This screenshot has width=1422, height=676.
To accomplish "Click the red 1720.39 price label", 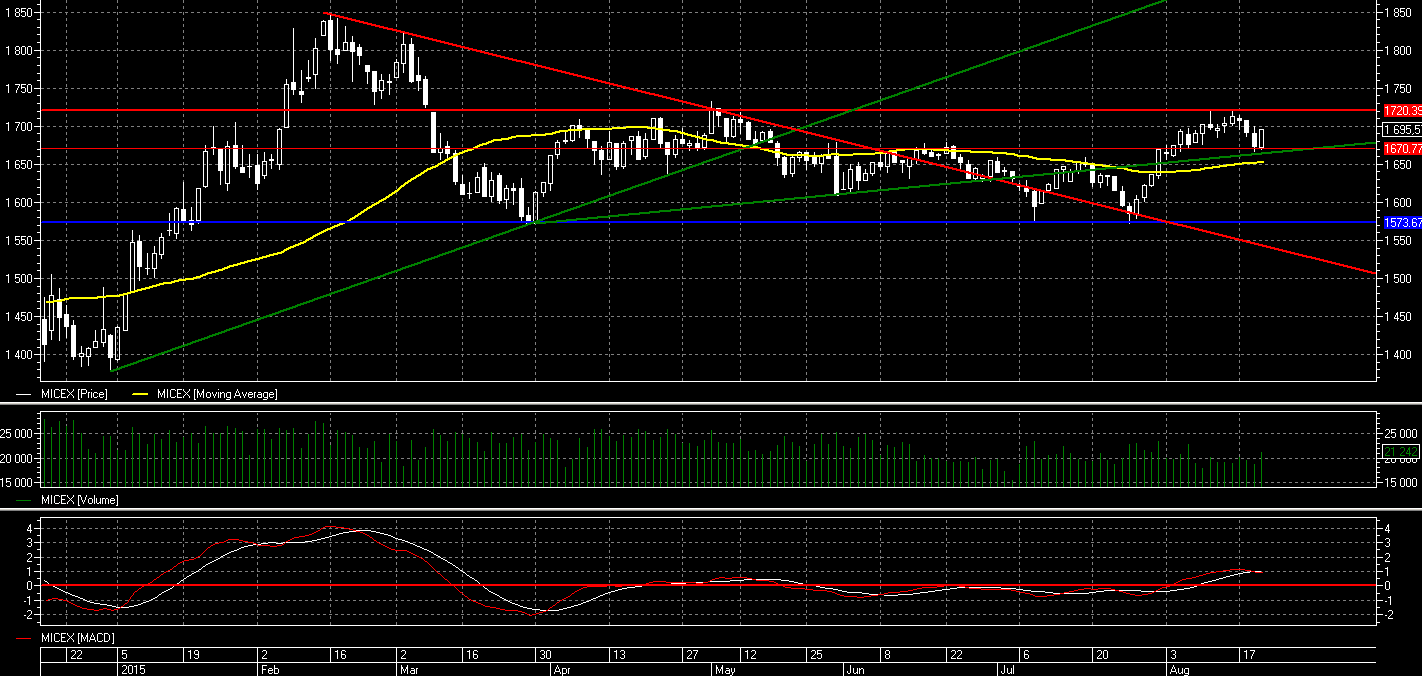I will [1401, 110].
